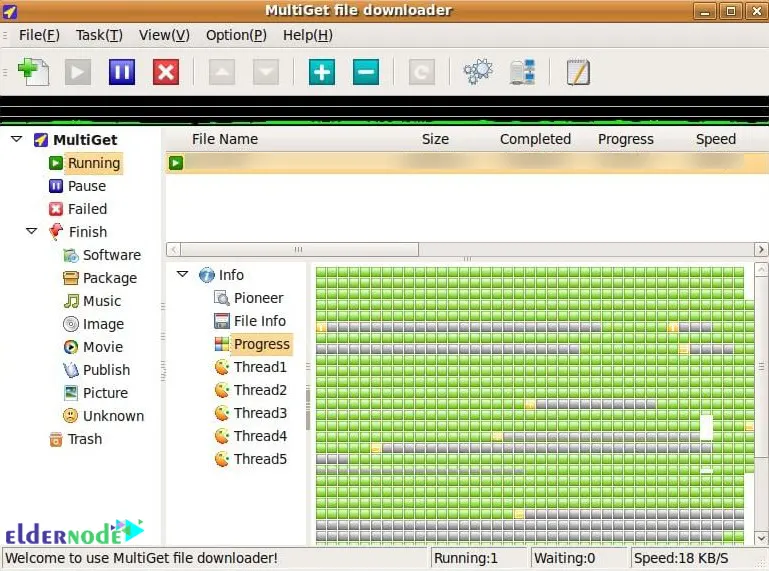Click the notepad with pencil icon
769x571 pixels.
(x=578, y=72)
